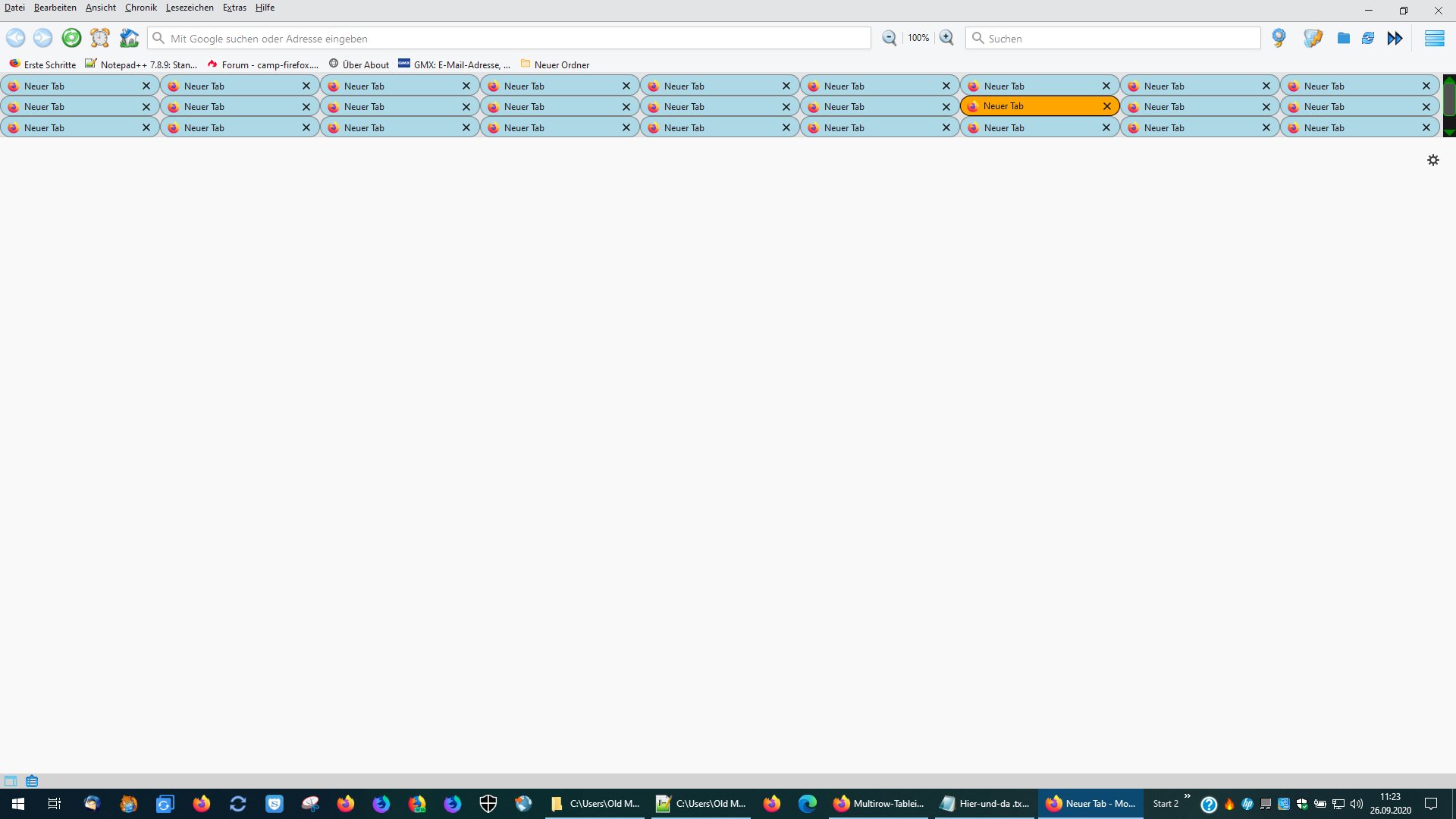The image size is (1456, 819).
Task: Toggle sidebar via bottom-left panel icon
Action: tap(11, 781)
